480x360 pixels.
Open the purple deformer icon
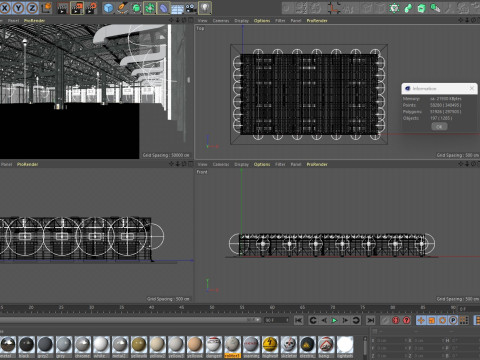pos(164,8)
